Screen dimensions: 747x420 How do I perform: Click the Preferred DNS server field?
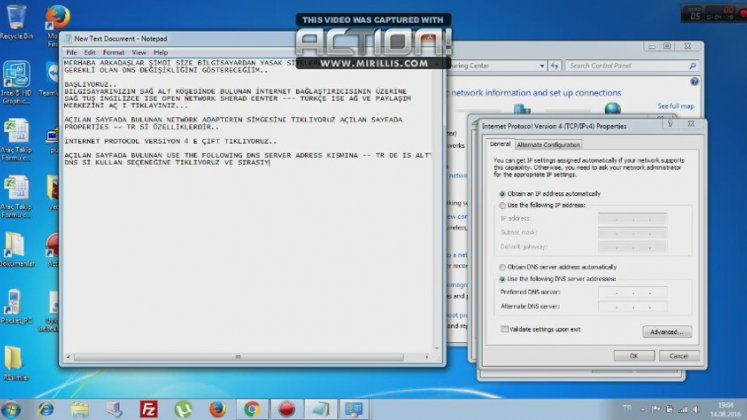click(632, 292)
